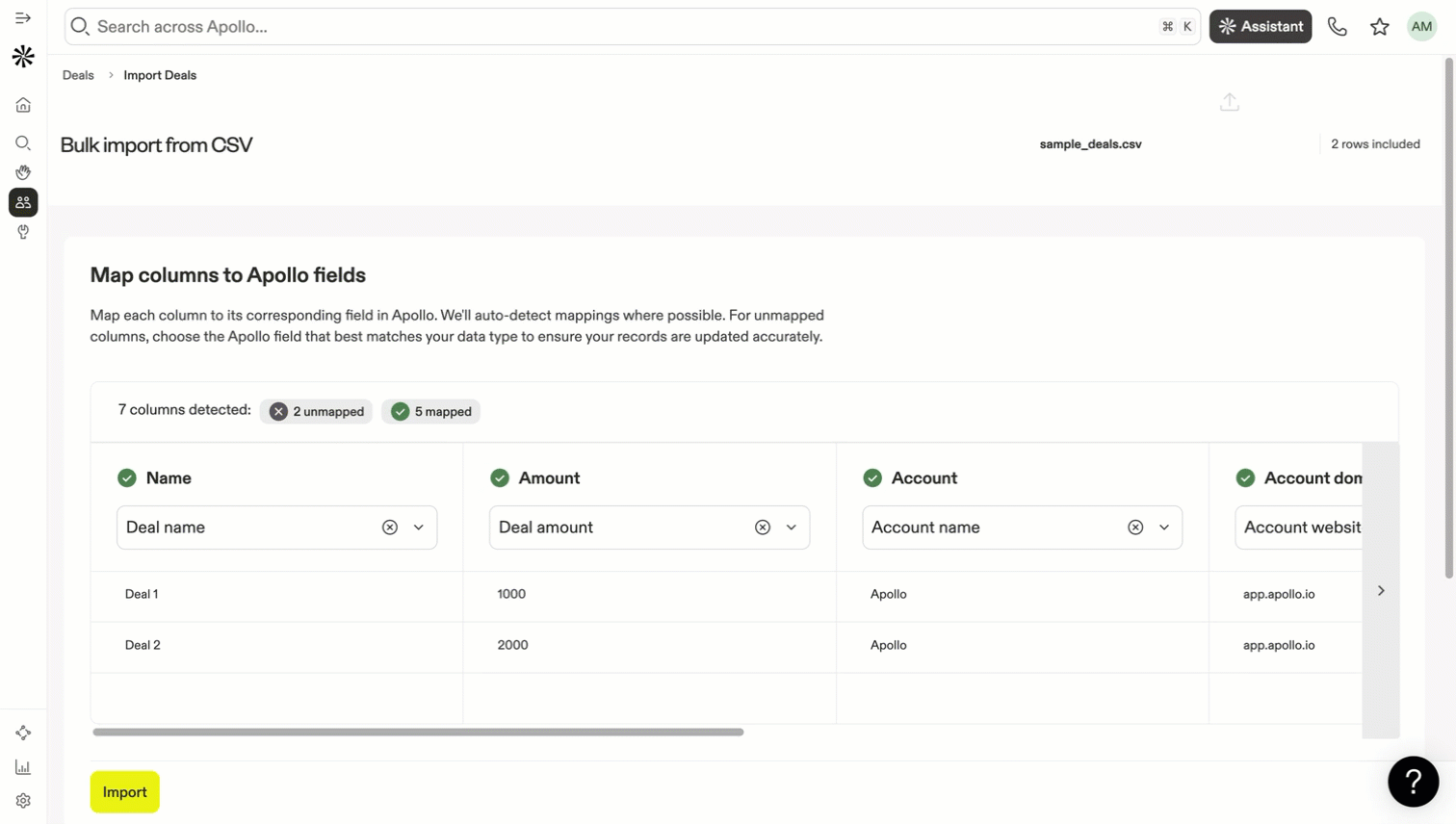Image resolution: width=1456 pixels, height=824 pixels.
Task: Clear the Deal amount mapping
Action: click(x=763, y=528)
